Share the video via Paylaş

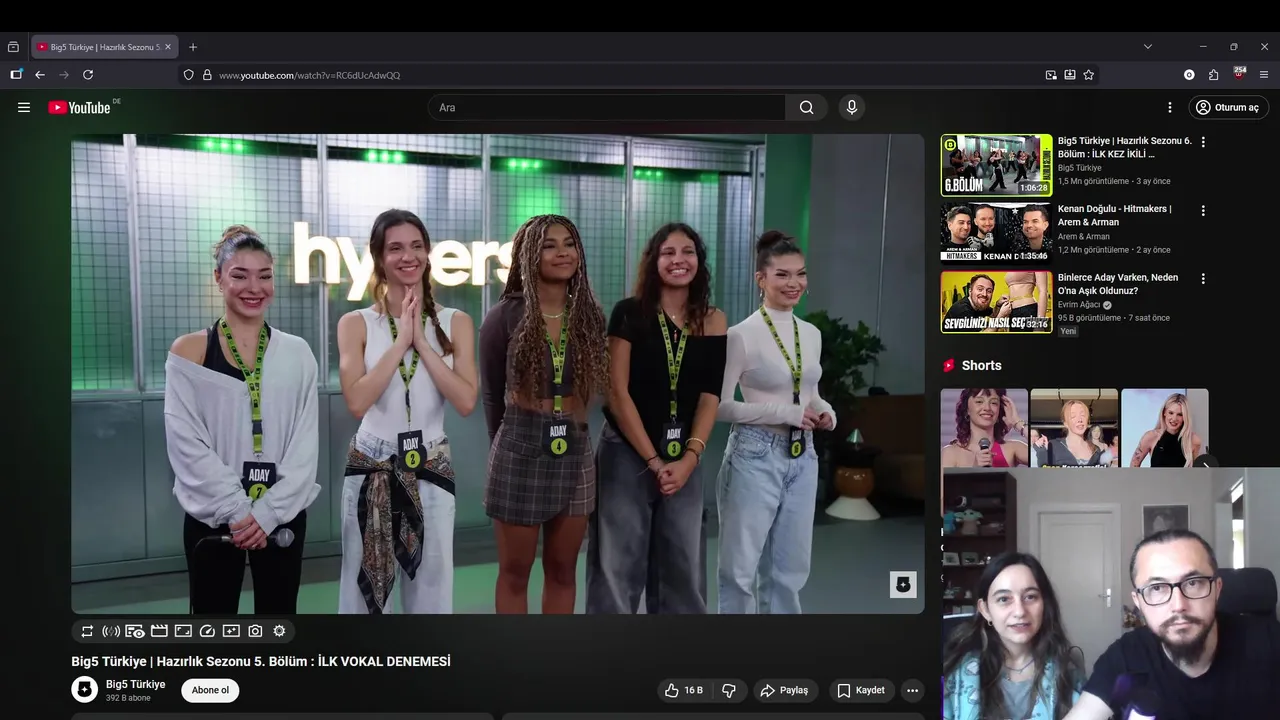click(x=784, y=690)
